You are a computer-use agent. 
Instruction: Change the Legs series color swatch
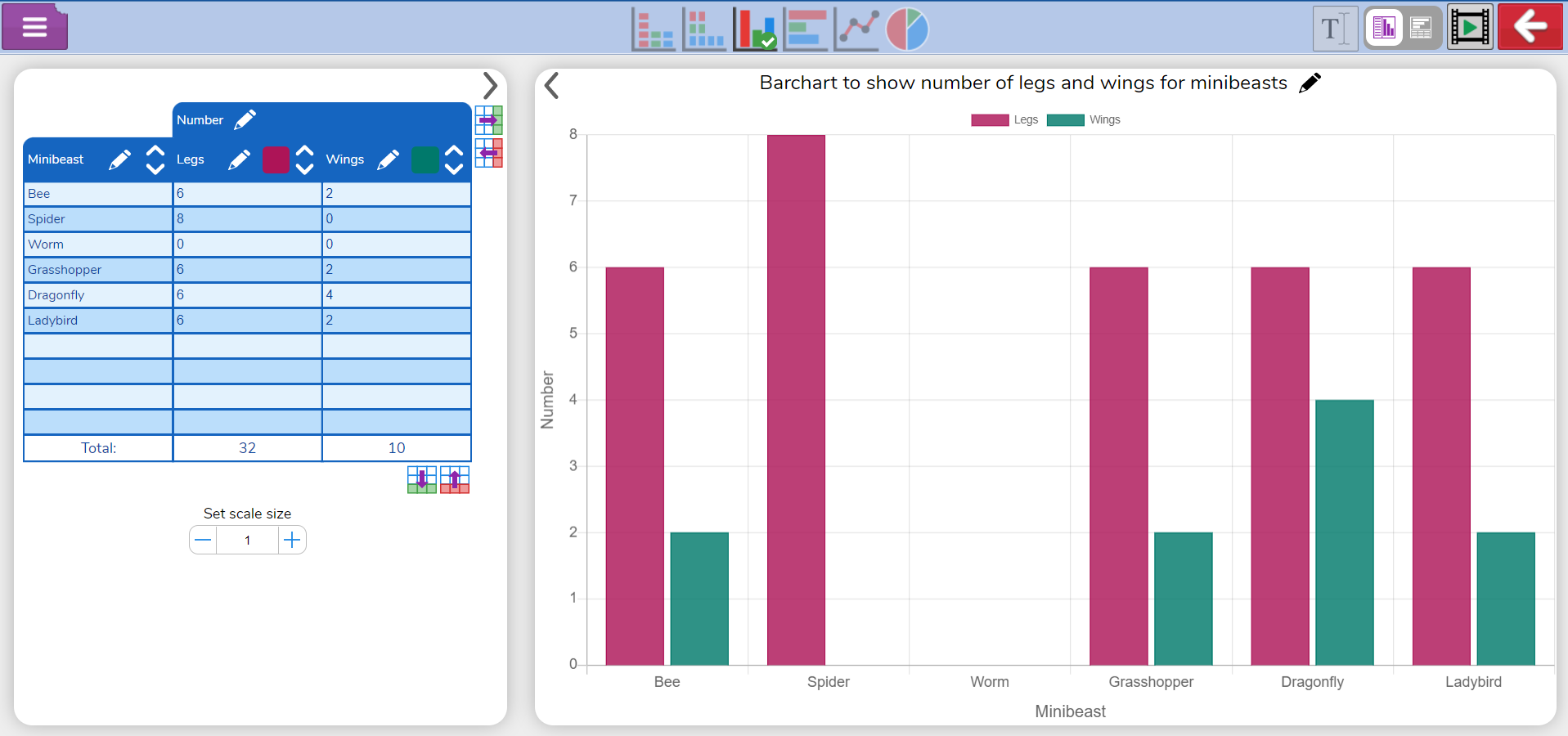pos(275,159)
